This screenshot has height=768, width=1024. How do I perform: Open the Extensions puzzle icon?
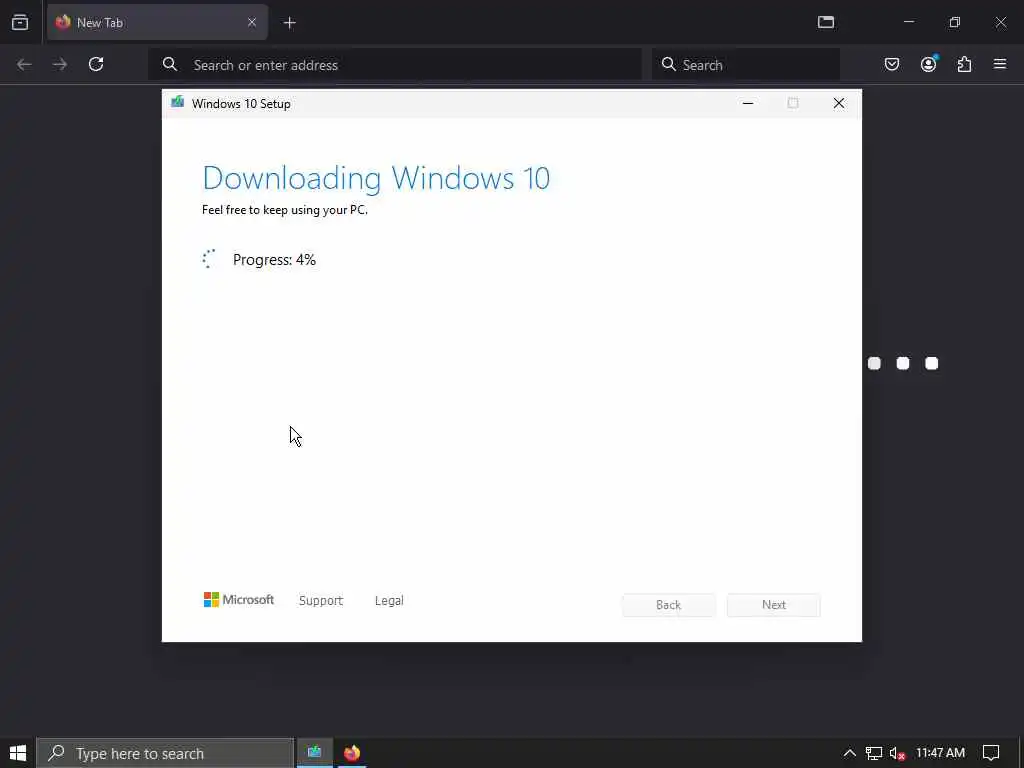964,64
